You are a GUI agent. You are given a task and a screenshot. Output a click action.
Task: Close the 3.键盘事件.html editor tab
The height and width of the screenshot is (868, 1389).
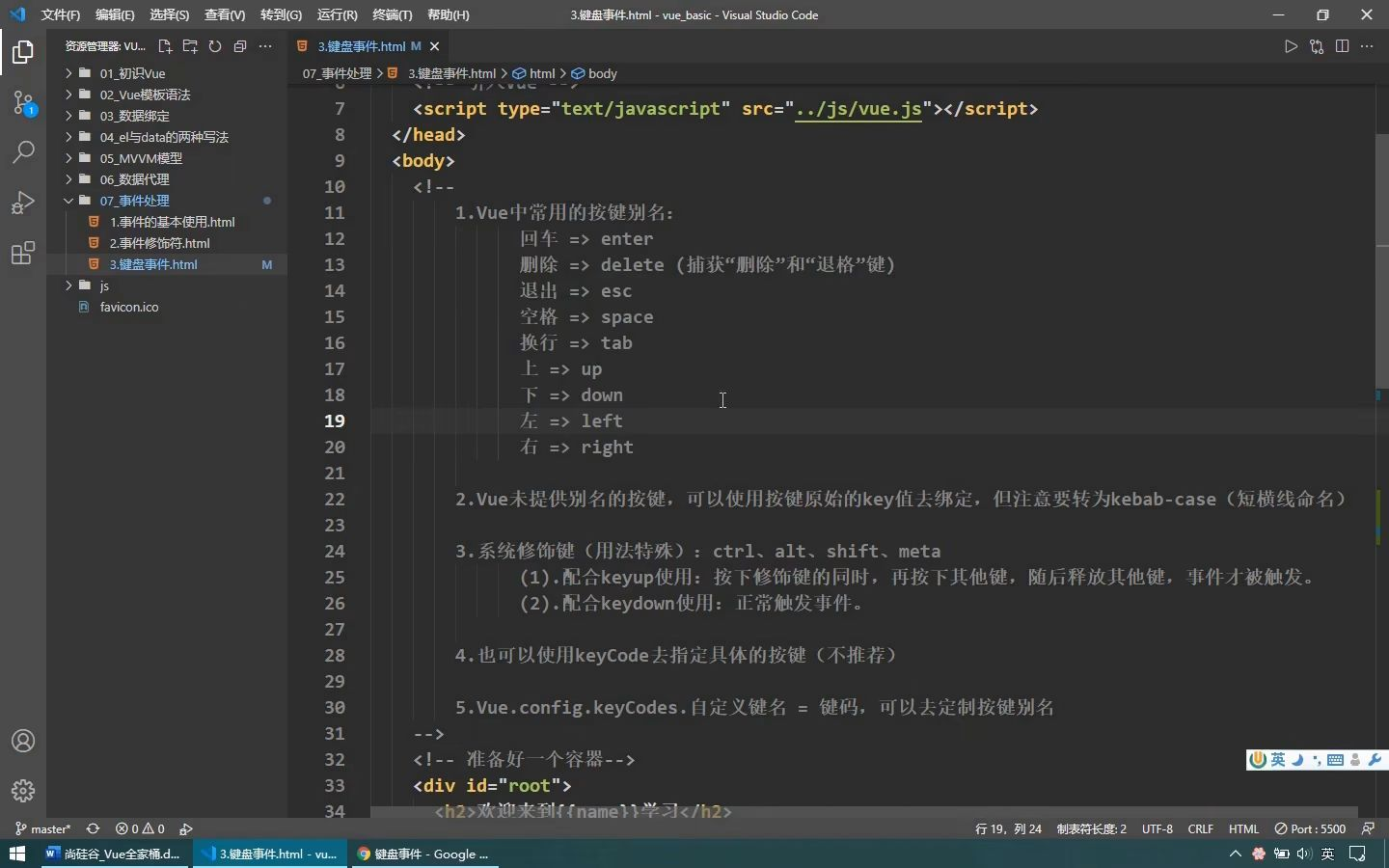434,46
